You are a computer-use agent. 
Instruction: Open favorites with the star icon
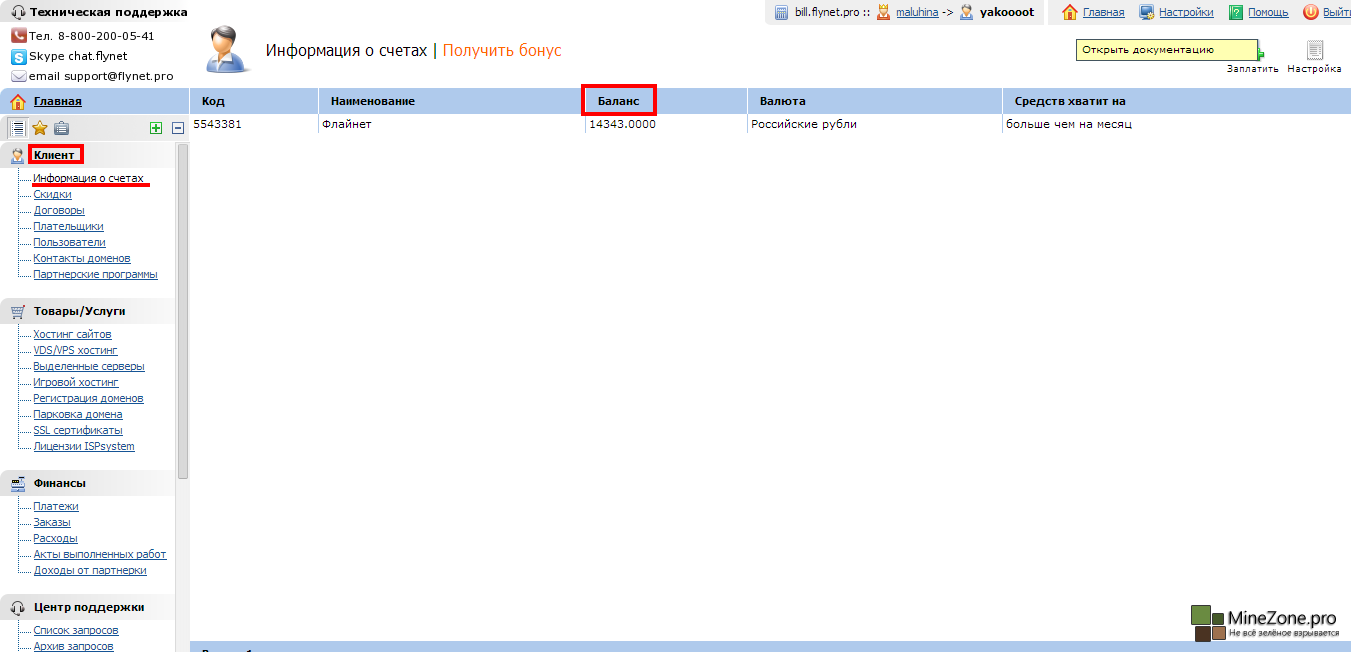[40, 128]
